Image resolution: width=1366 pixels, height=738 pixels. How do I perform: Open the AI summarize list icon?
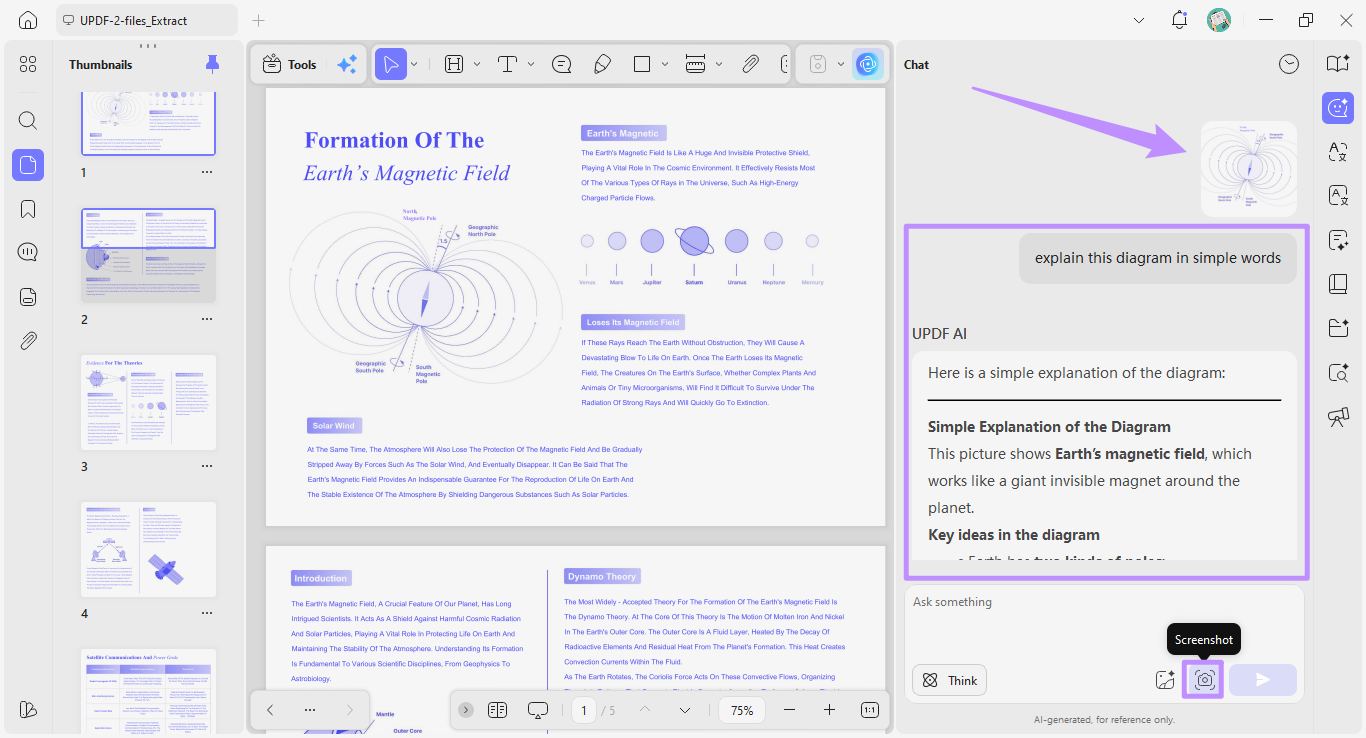[x=1338, y=240]
